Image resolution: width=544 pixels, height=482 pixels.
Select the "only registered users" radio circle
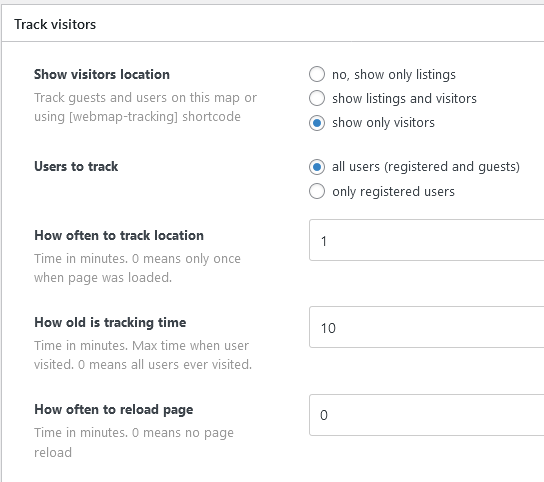click(x=317, y=191)
